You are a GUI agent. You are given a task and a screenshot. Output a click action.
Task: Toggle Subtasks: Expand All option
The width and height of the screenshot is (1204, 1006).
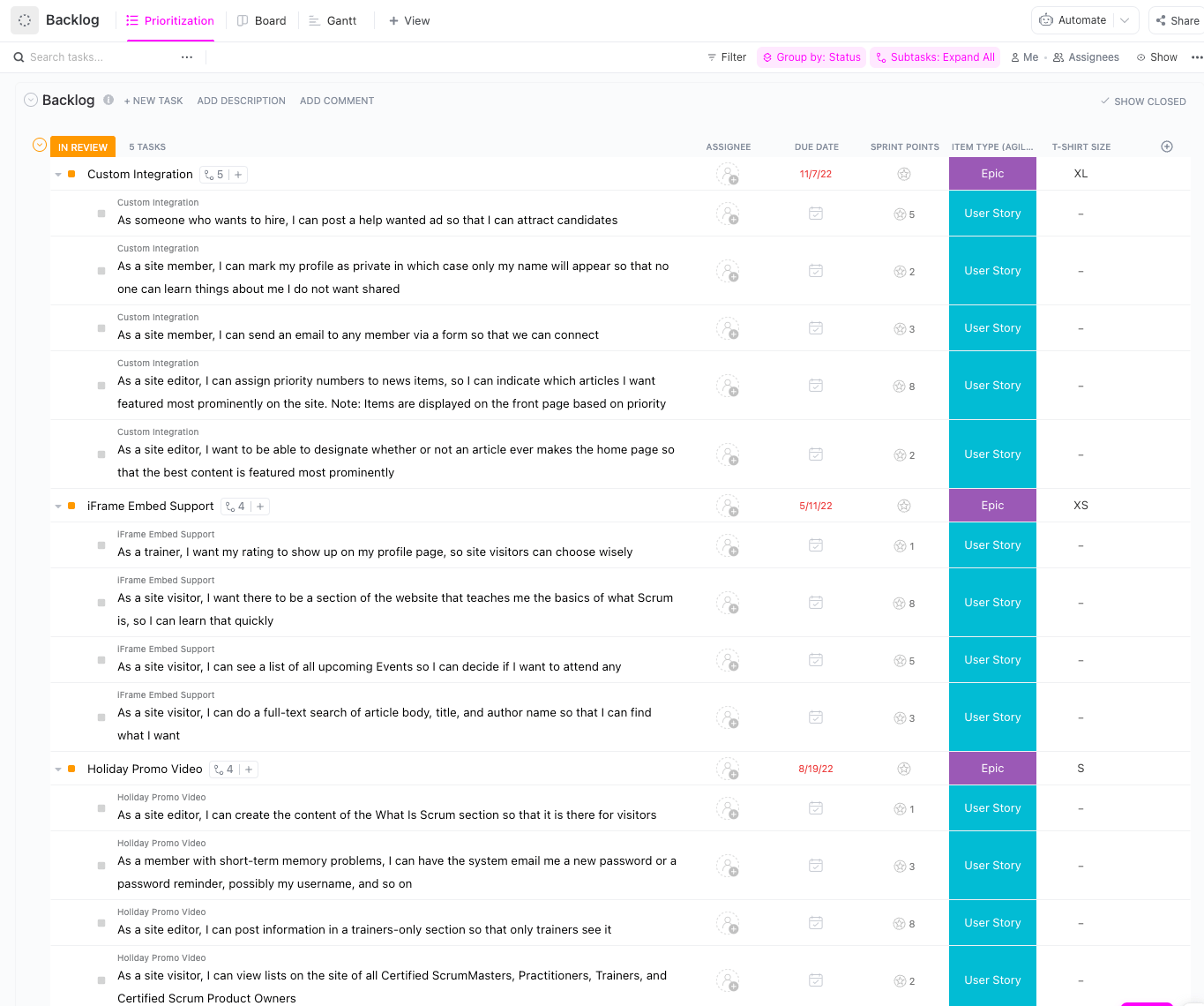[935, 57]
